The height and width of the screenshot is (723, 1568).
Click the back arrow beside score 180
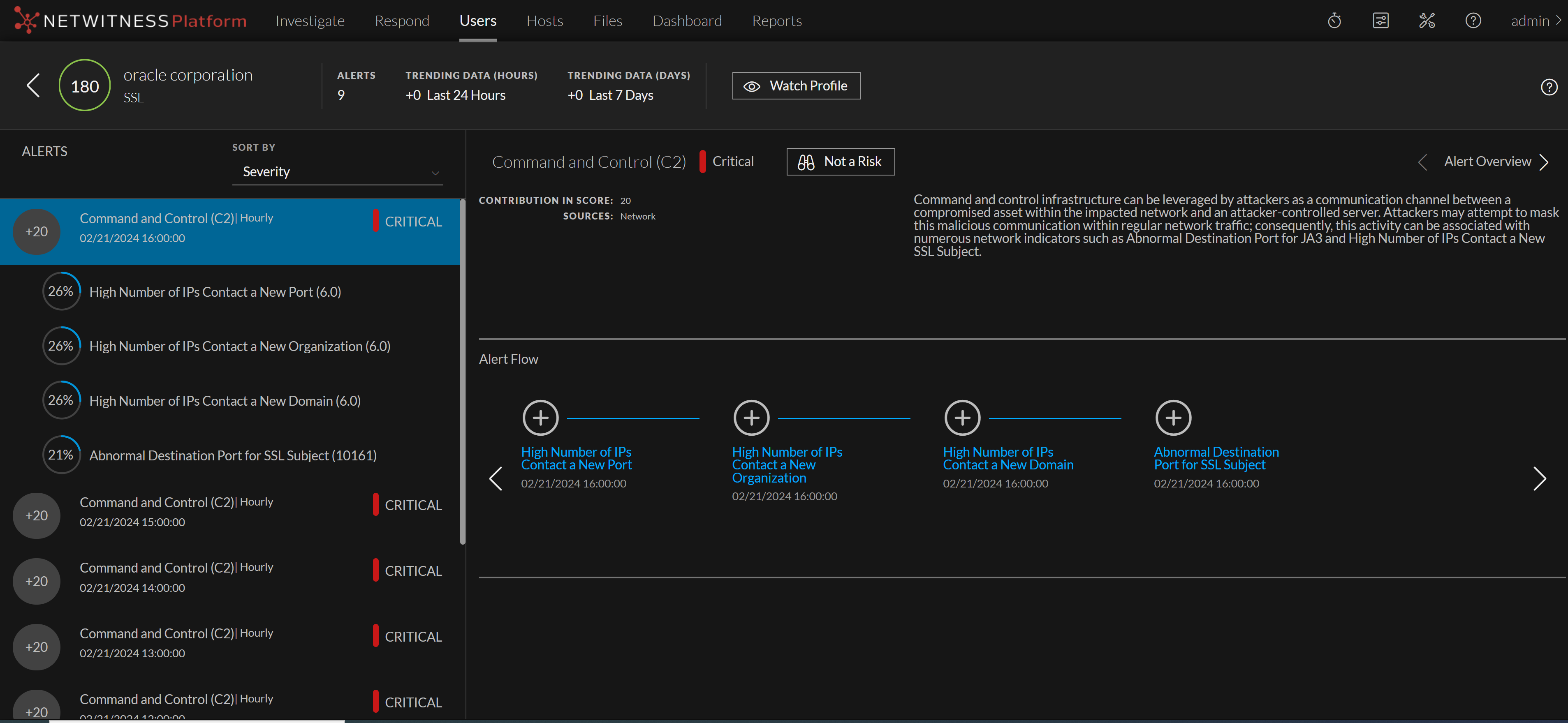(33, 85)
